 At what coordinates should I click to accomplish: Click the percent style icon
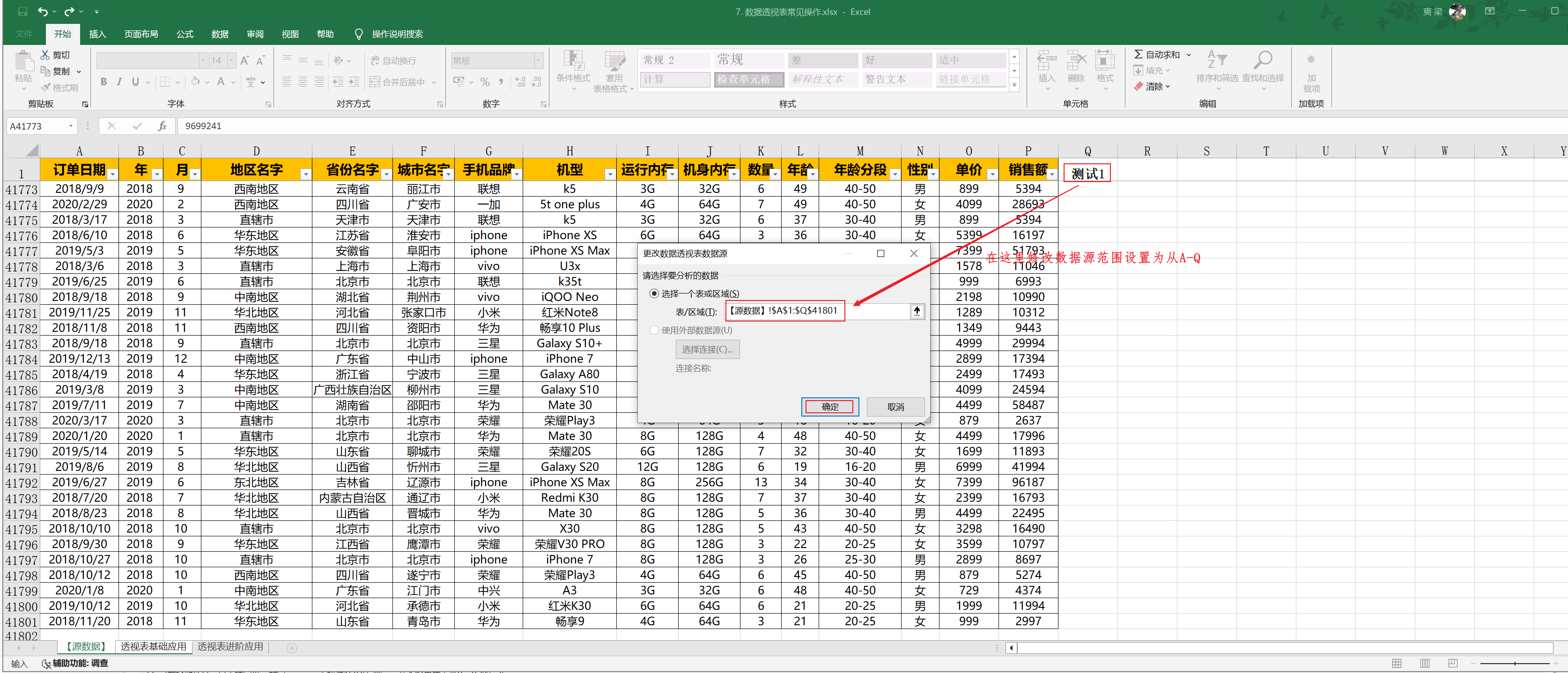click(x=485, y=81)
